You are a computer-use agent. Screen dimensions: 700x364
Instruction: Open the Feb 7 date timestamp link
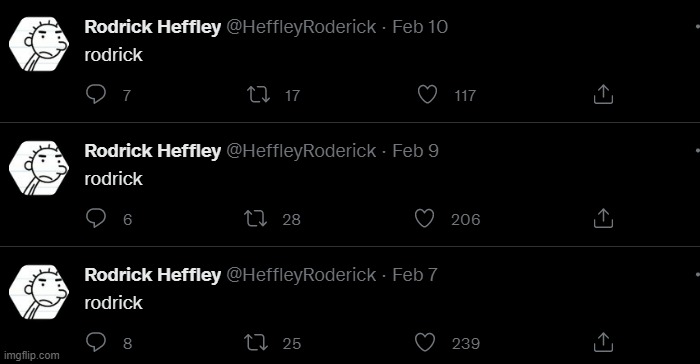415,275
